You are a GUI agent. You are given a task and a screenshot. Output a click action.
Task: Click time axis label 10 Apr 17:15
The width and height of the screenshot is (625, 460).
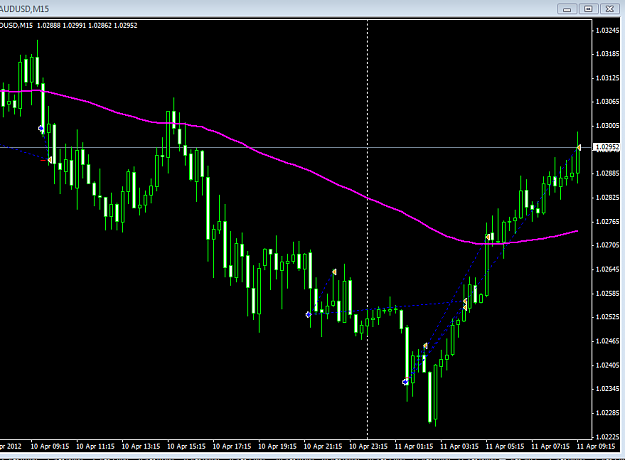(x=232, y=446)
